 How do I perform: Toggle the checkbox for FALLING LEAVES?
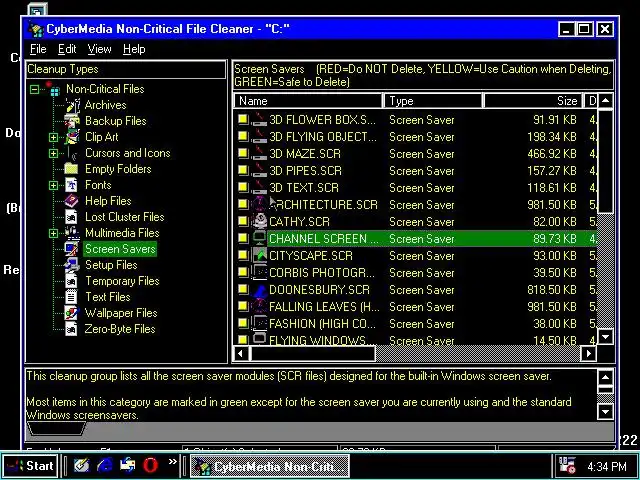(x=243, y=306)
